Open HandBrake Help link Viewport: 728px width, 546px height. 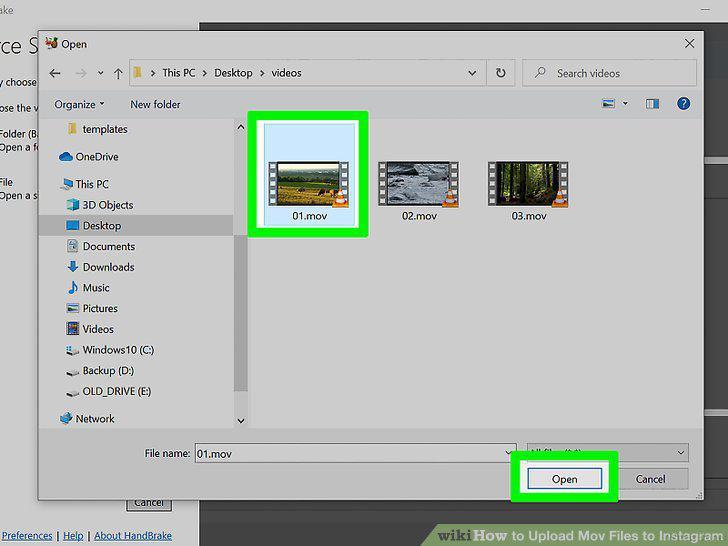(x=73, y=535)
